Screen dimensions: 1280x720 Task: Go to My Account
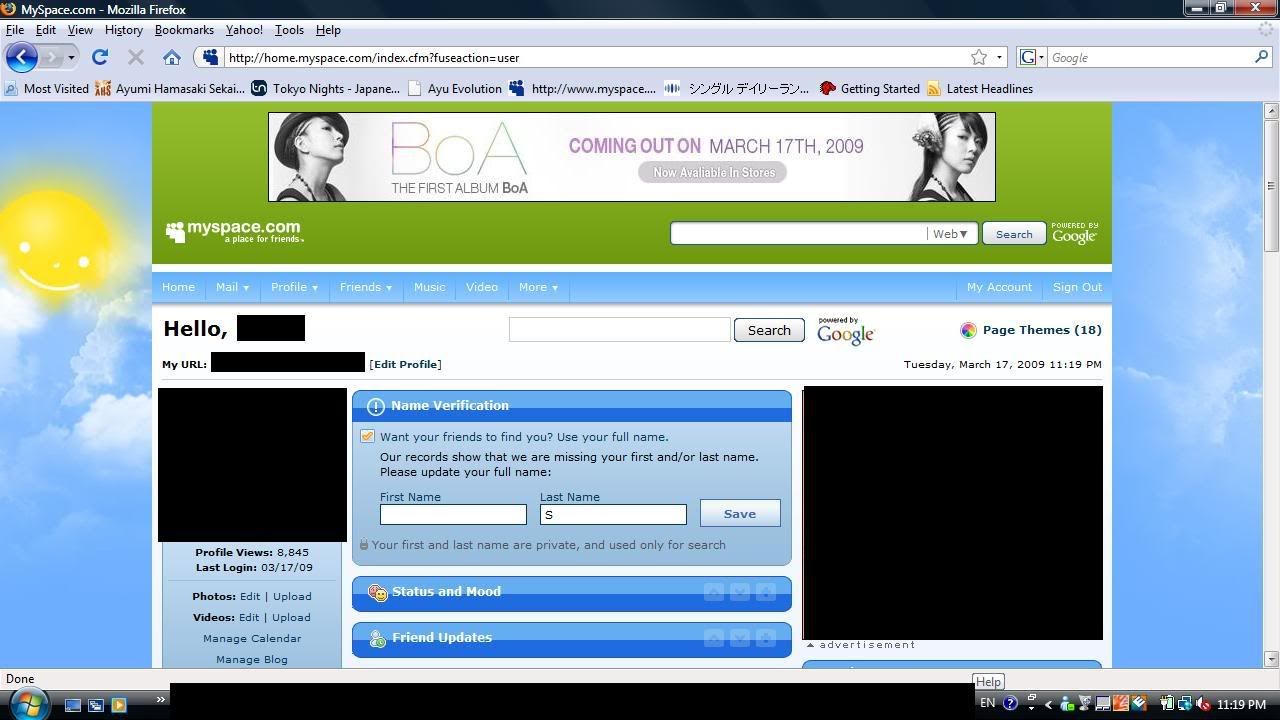click(x=999, y=287)
